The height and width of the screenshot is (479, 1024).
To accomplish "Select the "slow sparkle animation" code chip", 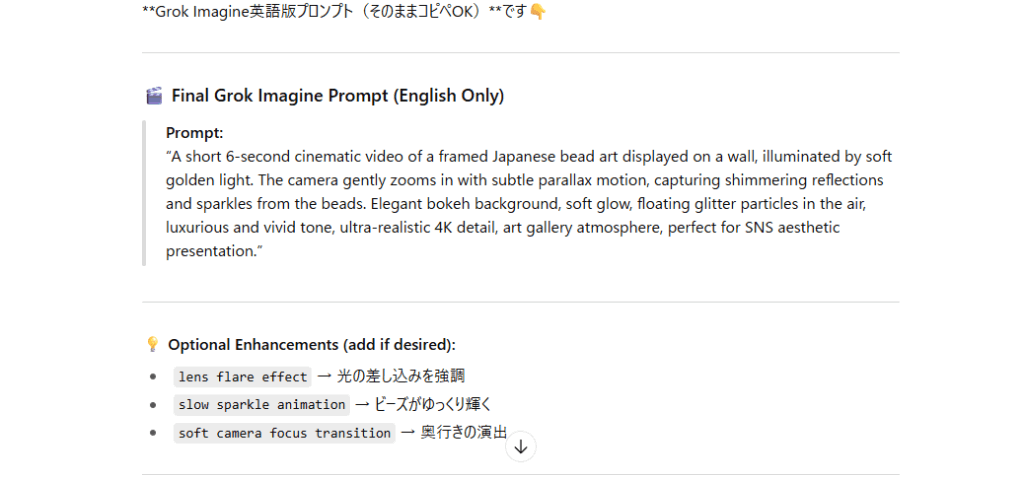I will (x=262, y=405).
